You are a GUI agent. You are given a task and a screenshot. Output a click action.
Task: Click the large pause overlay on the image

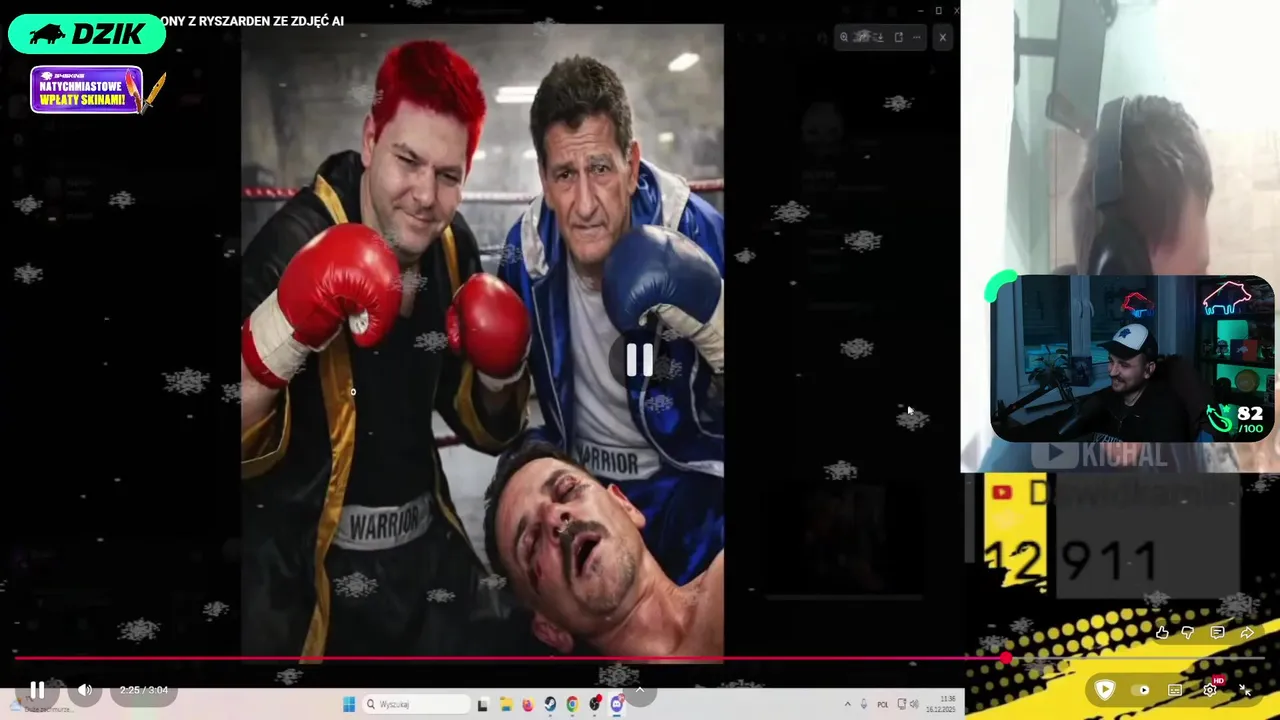[640, 360]
